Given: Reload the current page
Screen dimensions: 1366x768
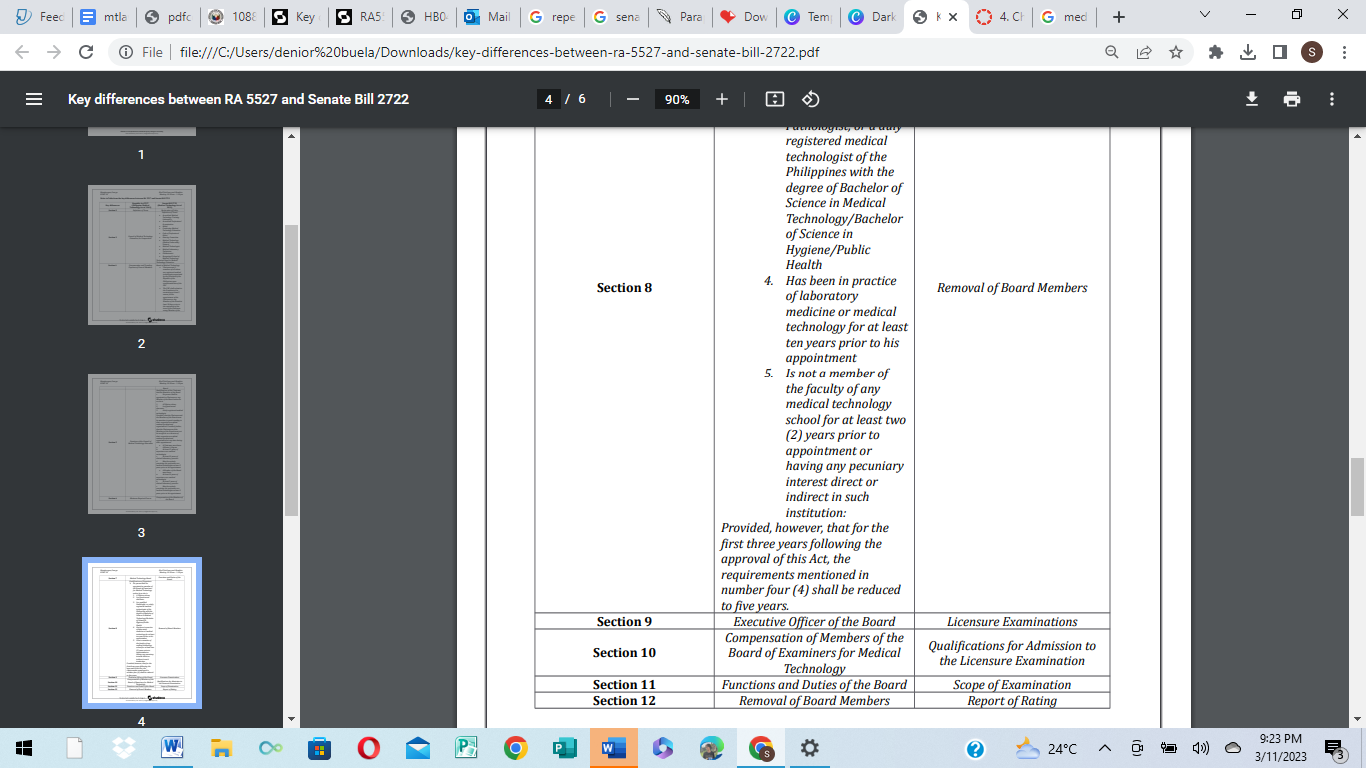Looking at the screenshot, I should click(86, 52).
